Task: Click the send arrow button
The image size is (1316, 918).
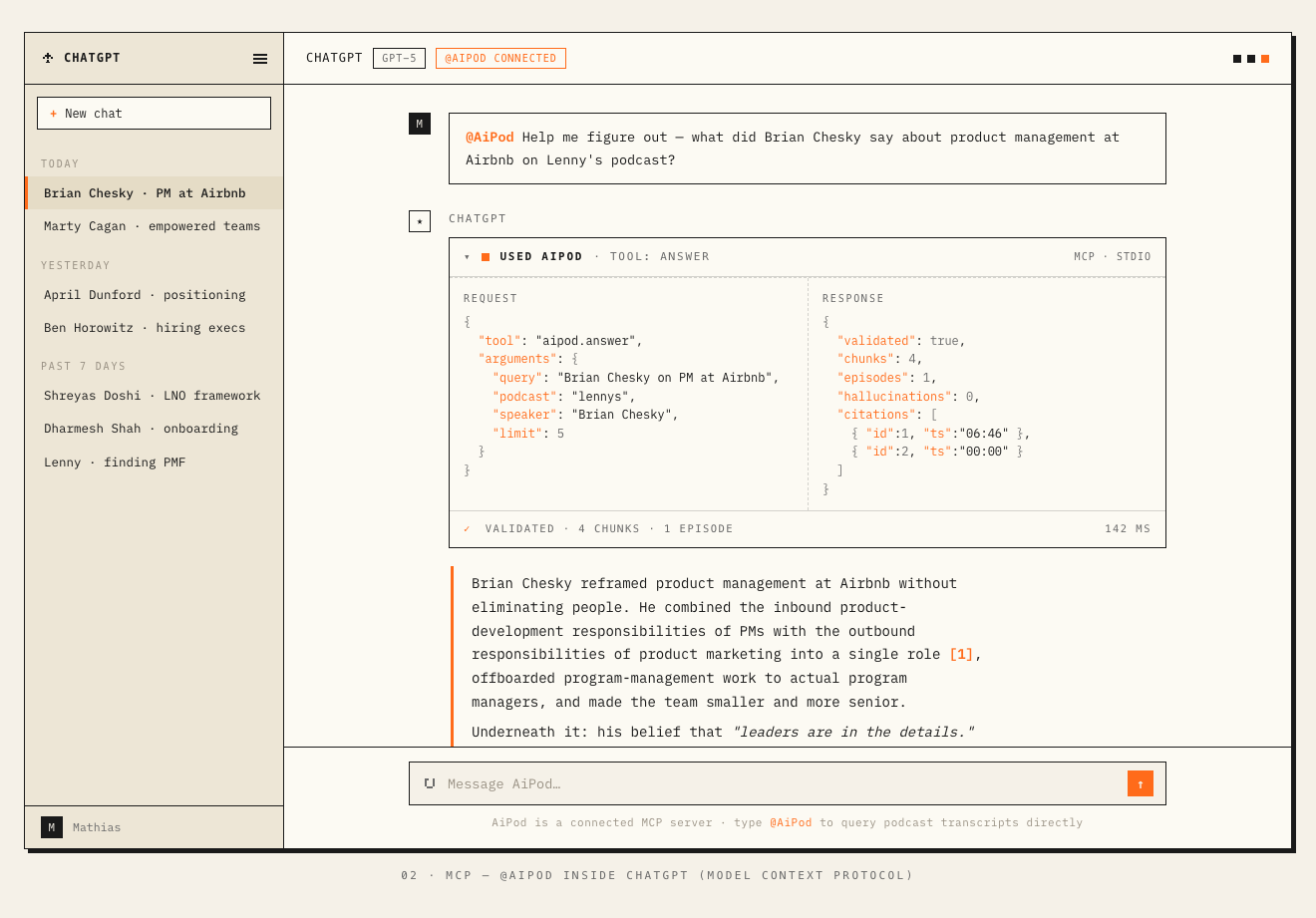Action: click(x=1141, y=783)
